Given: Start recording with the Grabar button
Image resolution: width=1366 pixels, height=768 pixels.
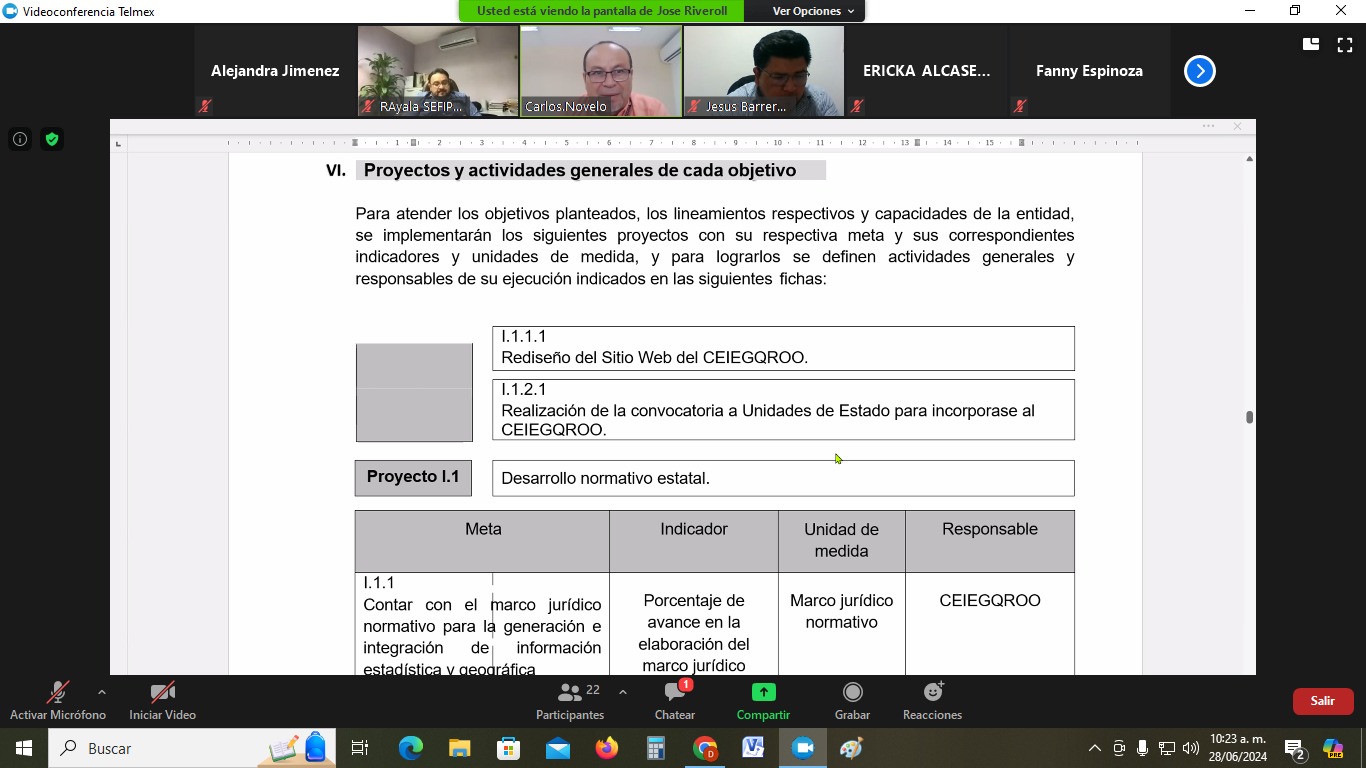Looking at the screenshot, I should (852, 701).
